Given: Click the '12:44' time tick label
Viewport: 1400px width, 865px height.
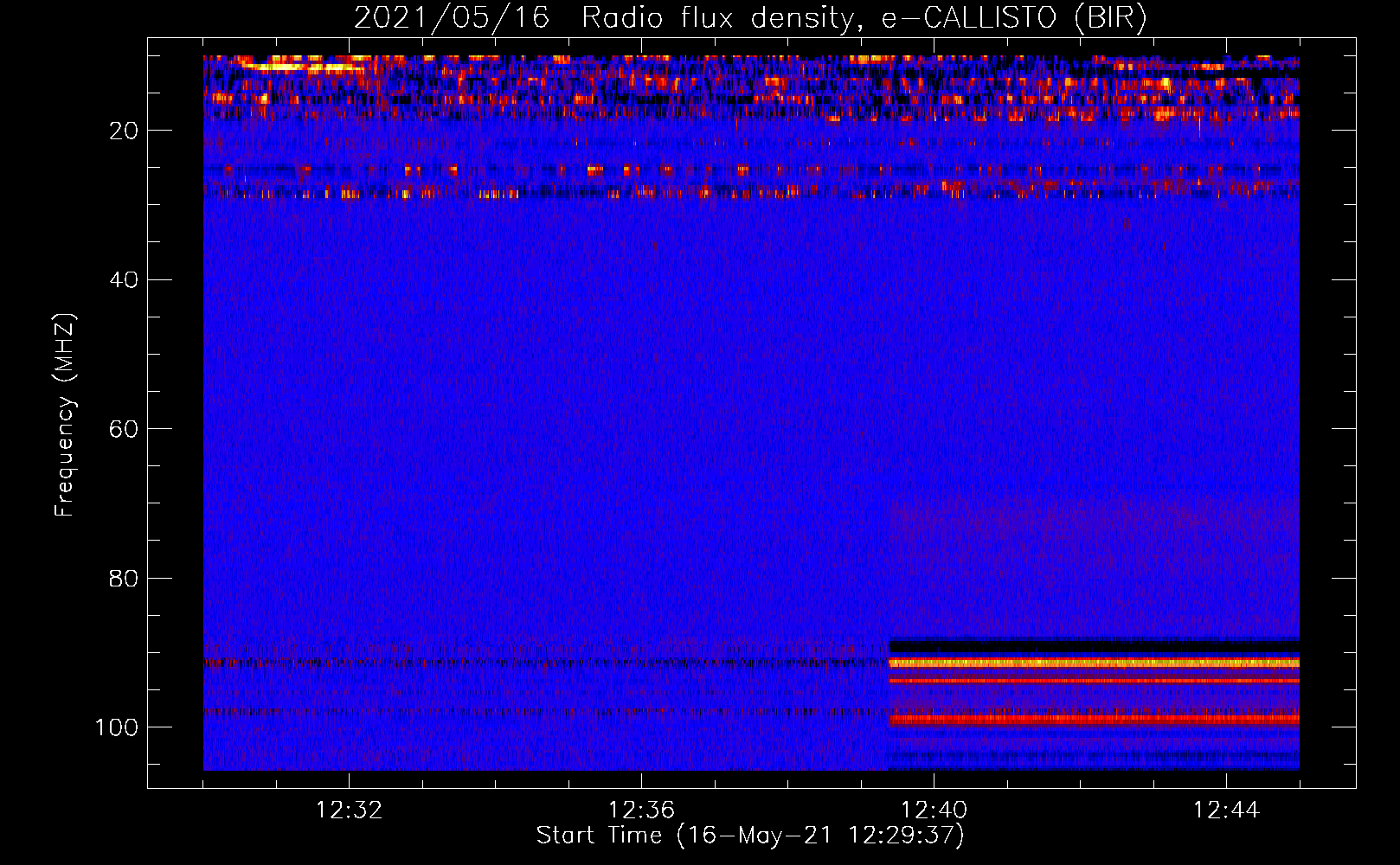Looking at the screenshot, I should pyautogui.click(x=1226, y=811).
